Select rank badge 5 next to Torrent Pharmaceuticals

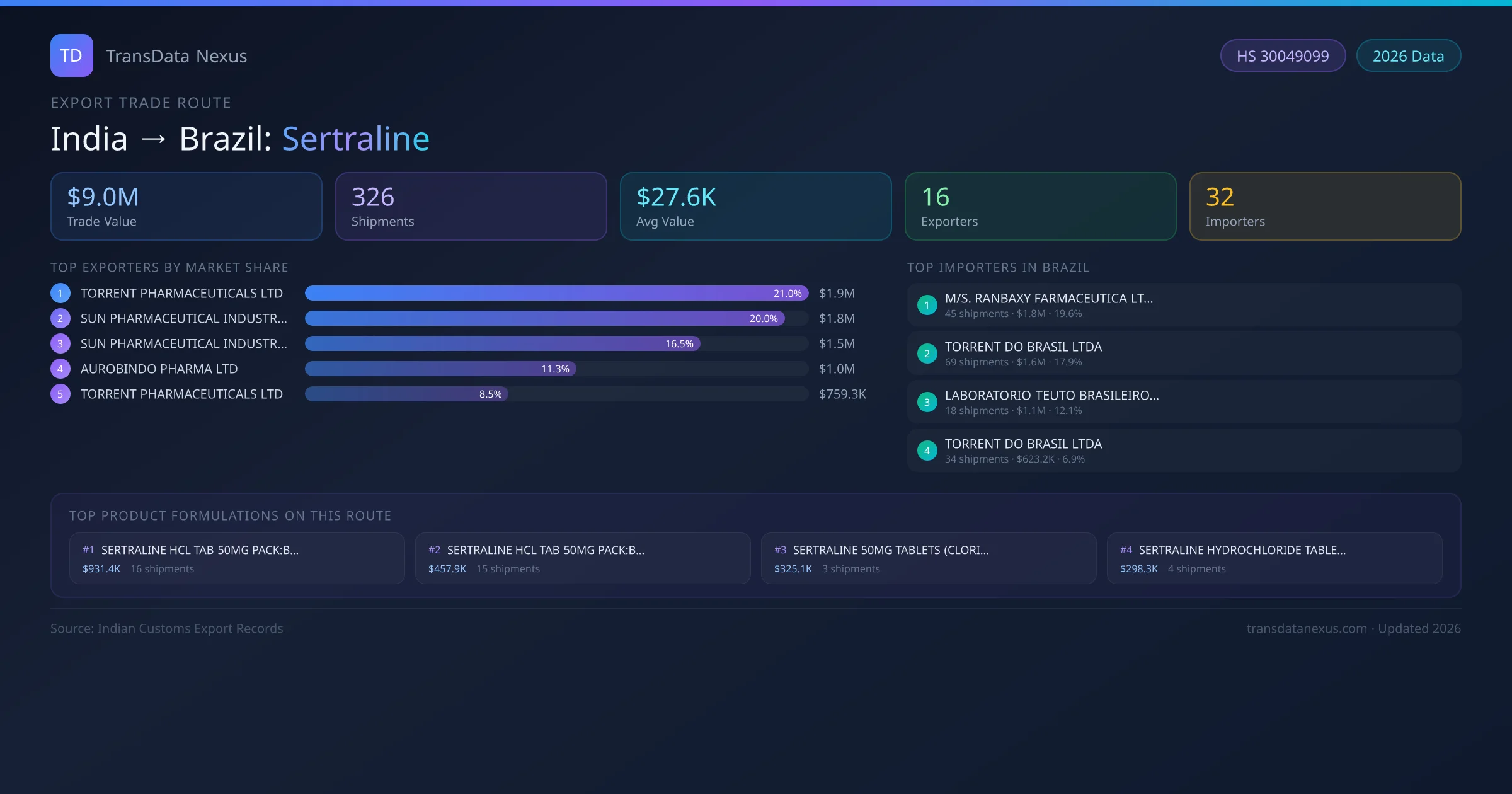[x=60, y=394]
